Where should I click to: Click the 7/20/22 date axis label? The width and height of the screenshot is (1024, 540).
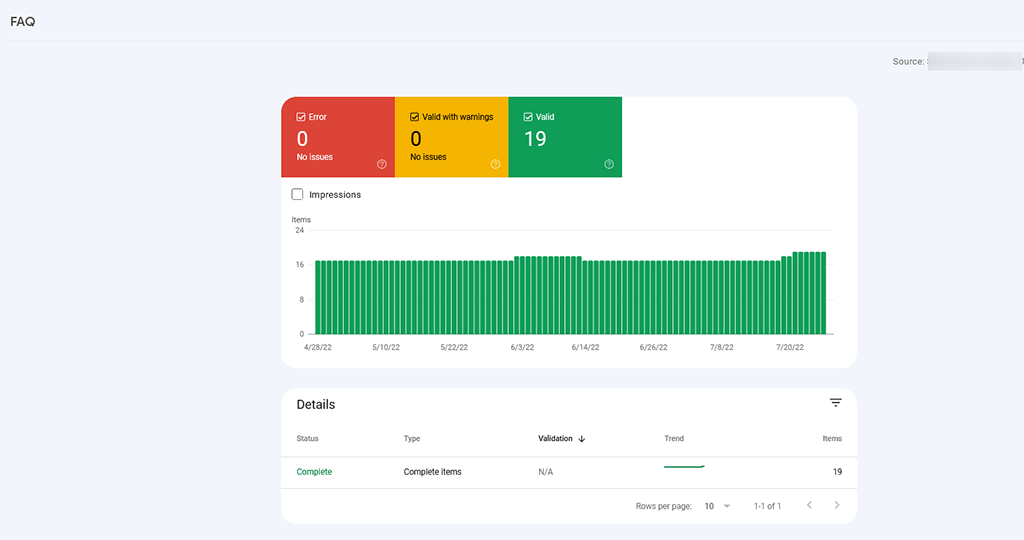(x=790, y=347)
